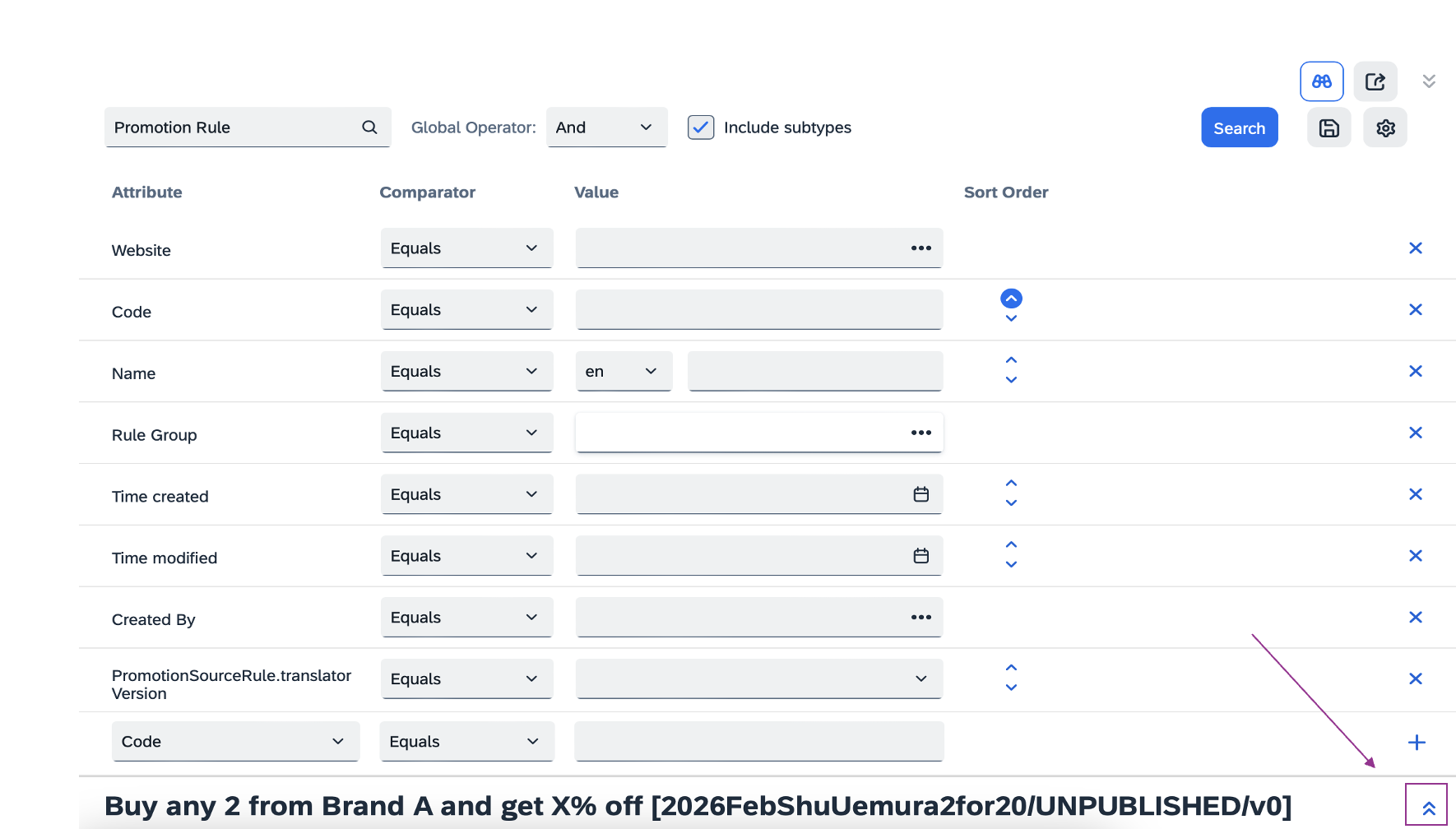The width and height of the screenshot is (1456, 829).
Task: Remove the Website condition row
Action: (1415, 248)
